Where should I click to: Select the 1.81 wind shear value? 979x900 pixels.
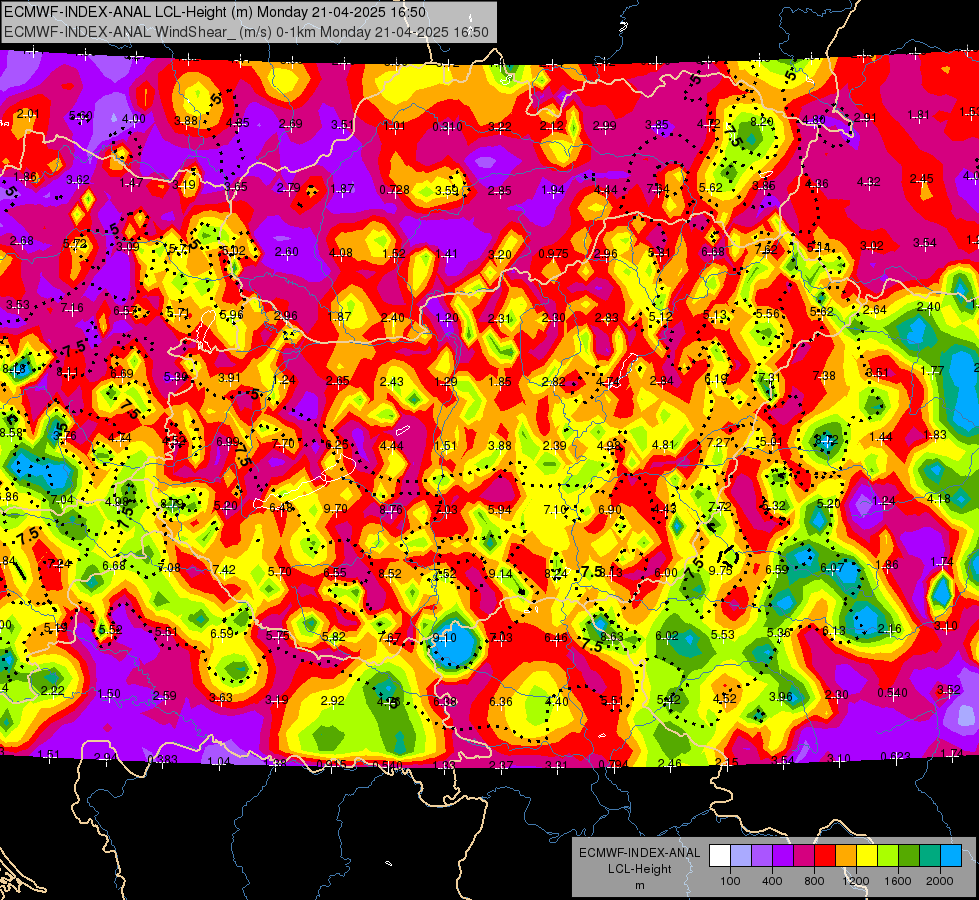[918, 115]
